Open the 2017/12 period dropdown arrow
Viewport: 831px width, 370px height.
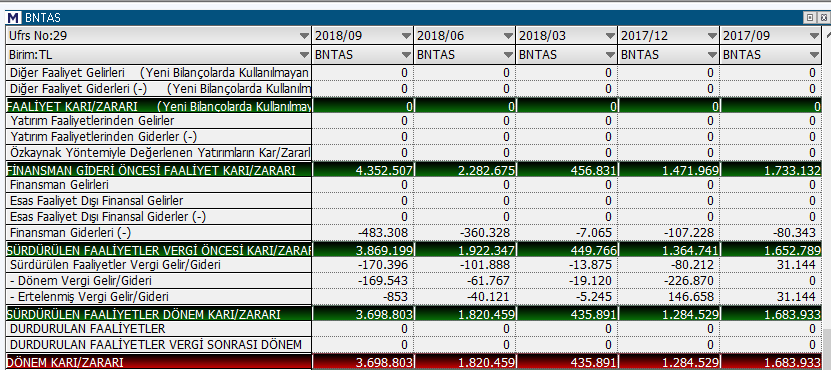[712, 36]
